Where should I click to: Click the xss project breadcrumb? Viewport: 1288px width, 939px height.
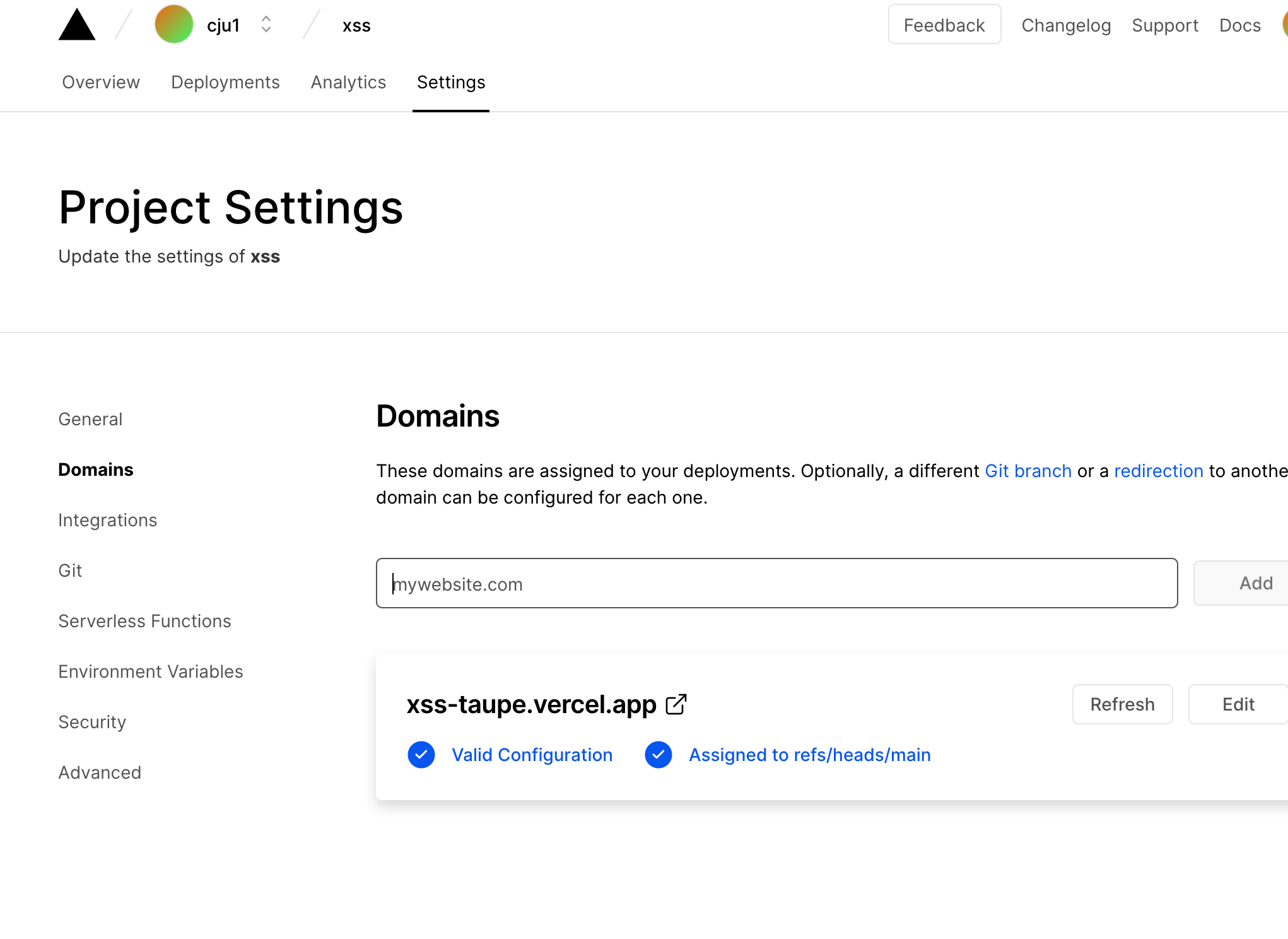[356, 26]
